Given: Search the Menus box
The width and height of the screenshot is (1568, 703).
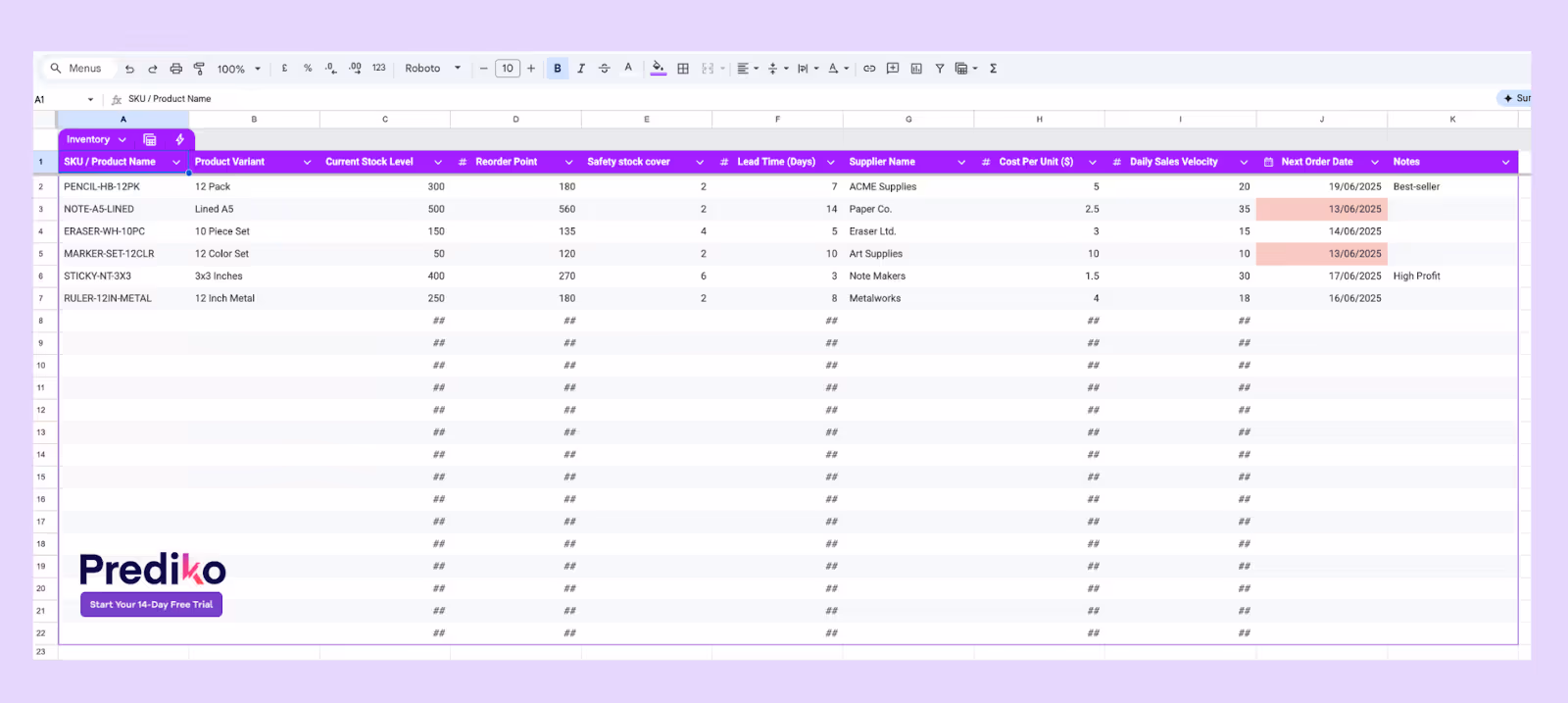Looking at the screenshot, I should pyautogui.click(x=79, y=69).
